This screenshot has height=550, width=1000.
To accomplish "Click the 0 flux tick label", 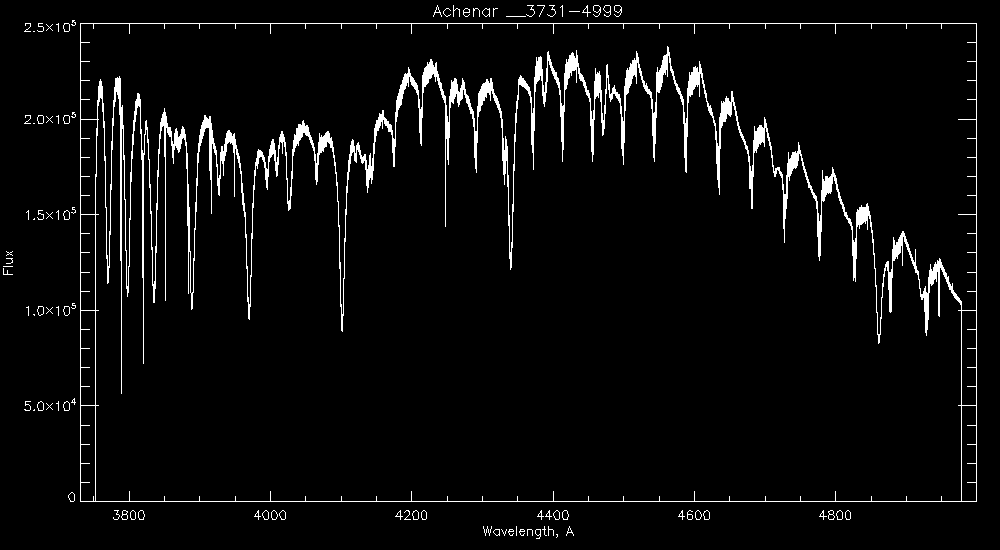I will coord(72,497).
